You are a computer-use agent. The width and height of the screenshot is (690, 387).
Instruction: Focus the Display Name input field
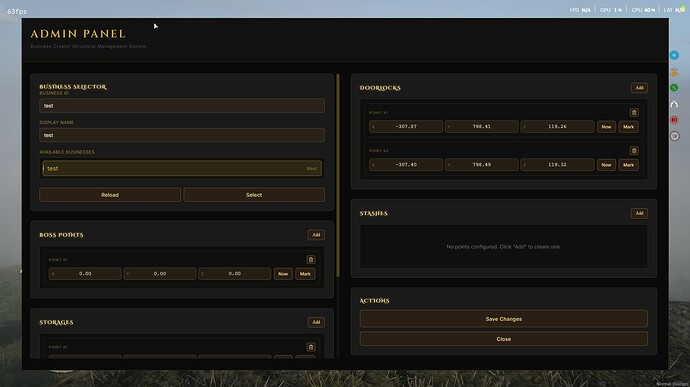182,135
